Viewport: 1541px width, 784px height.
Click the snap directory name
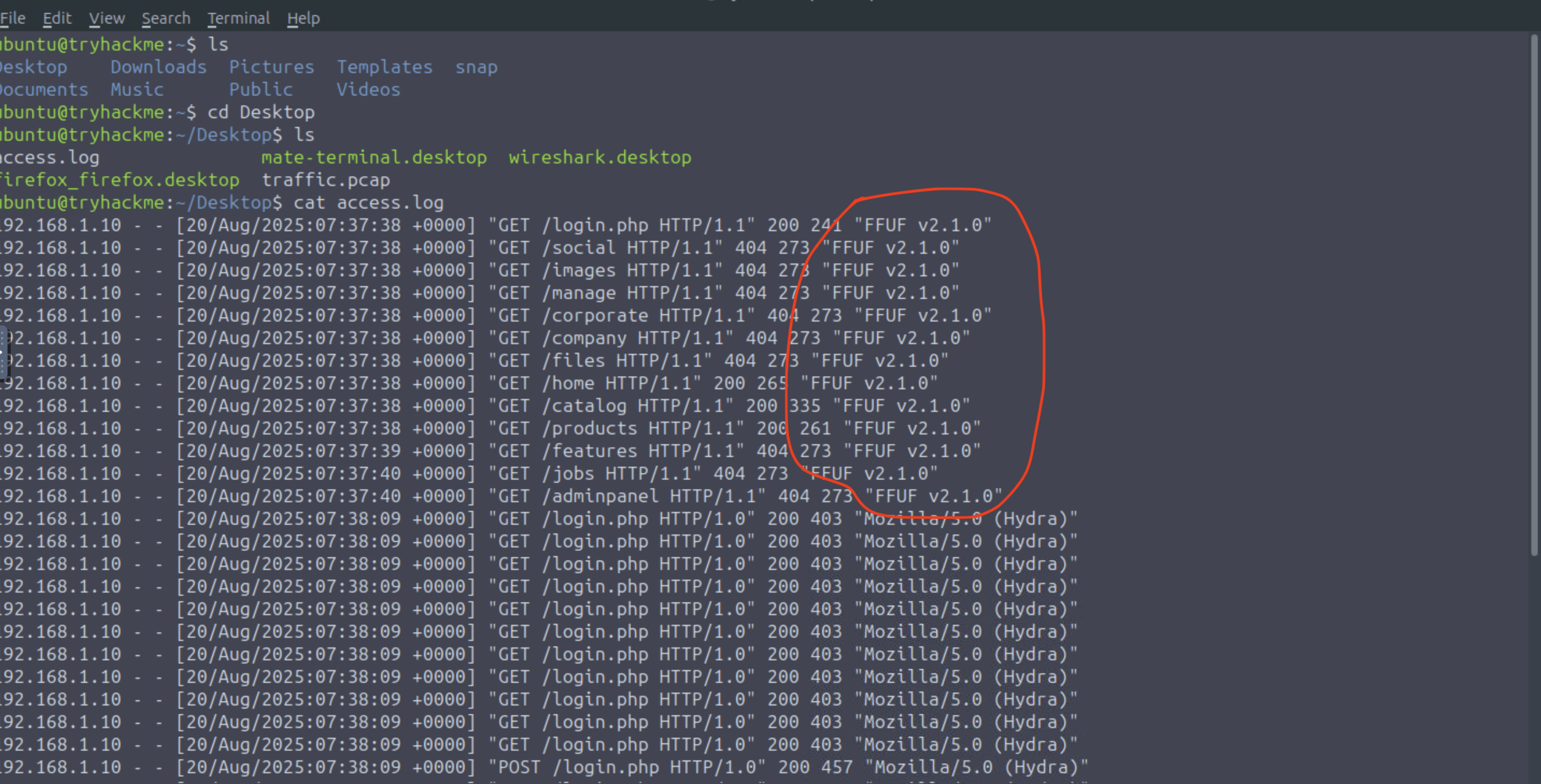point(476,67)
